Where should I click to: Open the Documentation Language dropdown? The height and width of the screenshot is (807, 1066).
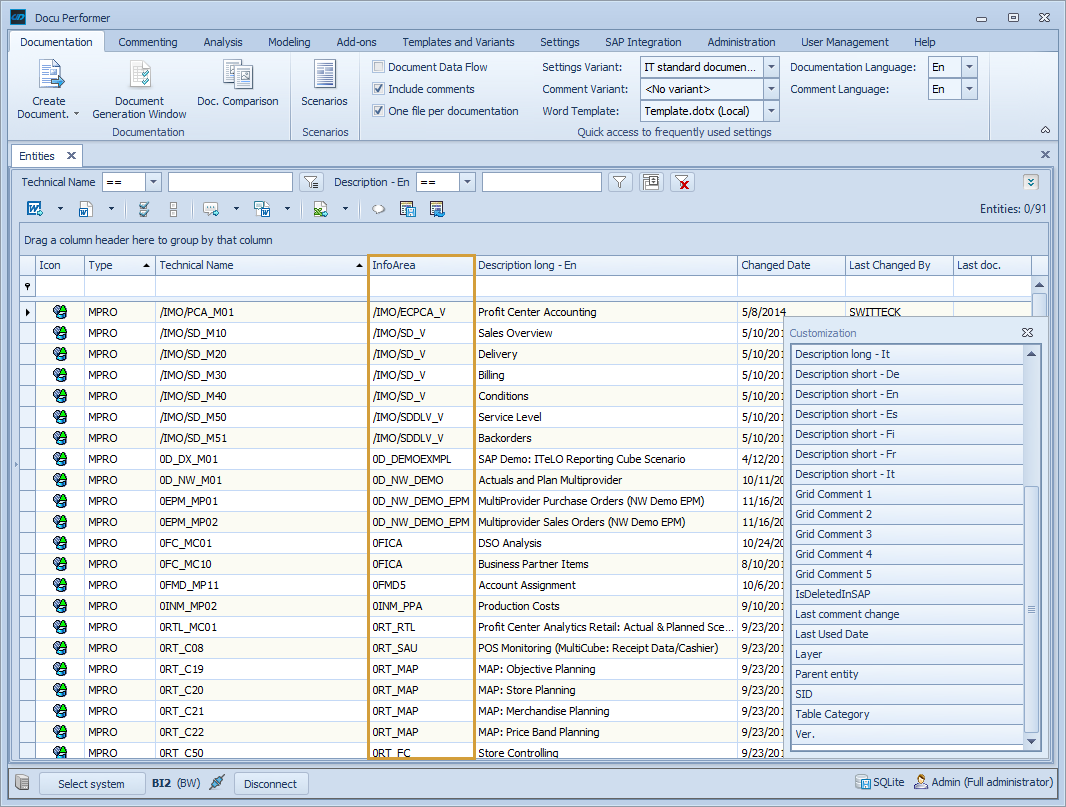pos(969,67)
